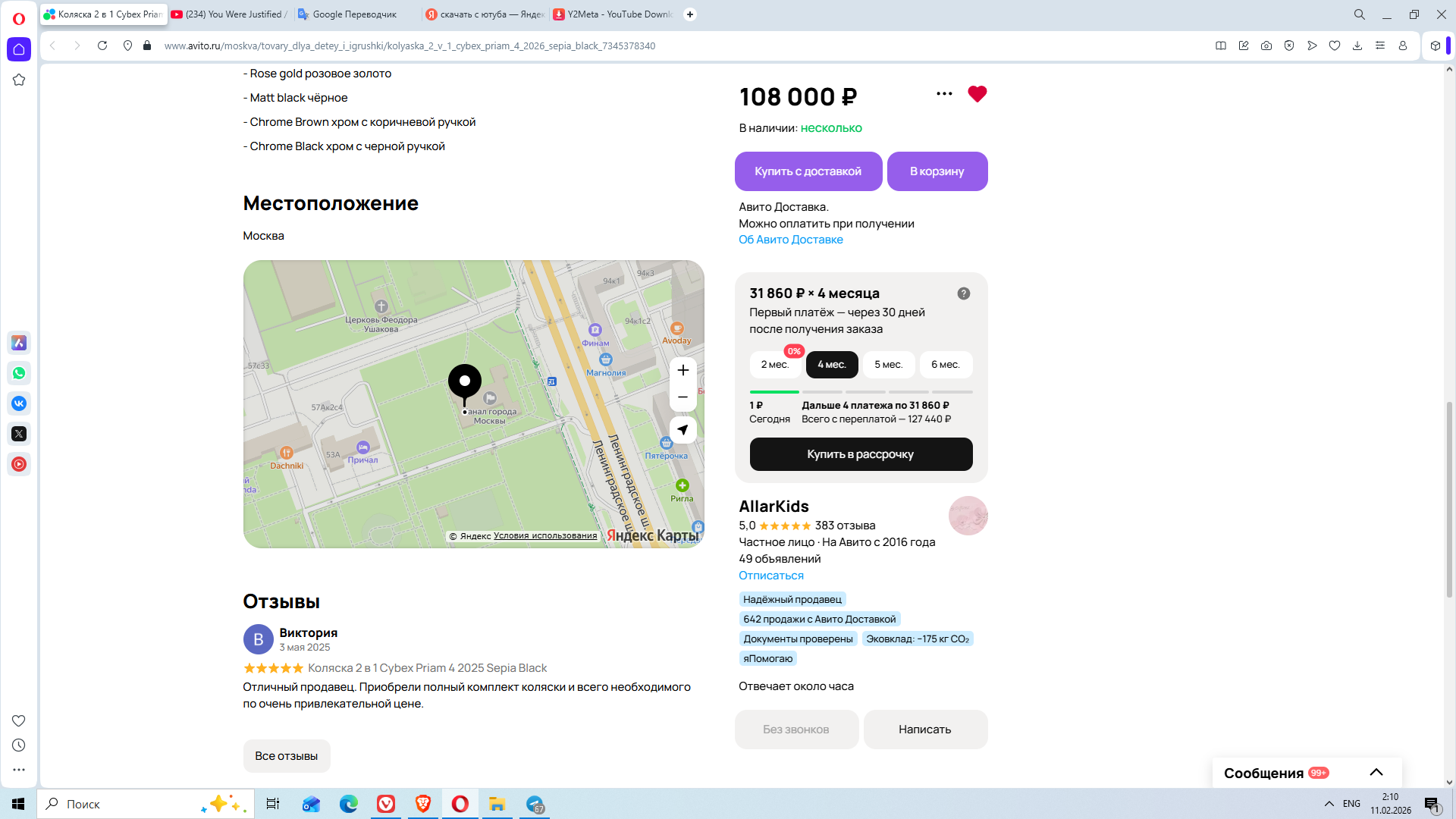This screenshot has width=1456, height=819.
Task: Expand the Сообщения chat panel
Action: click(x=1376, y=772)
